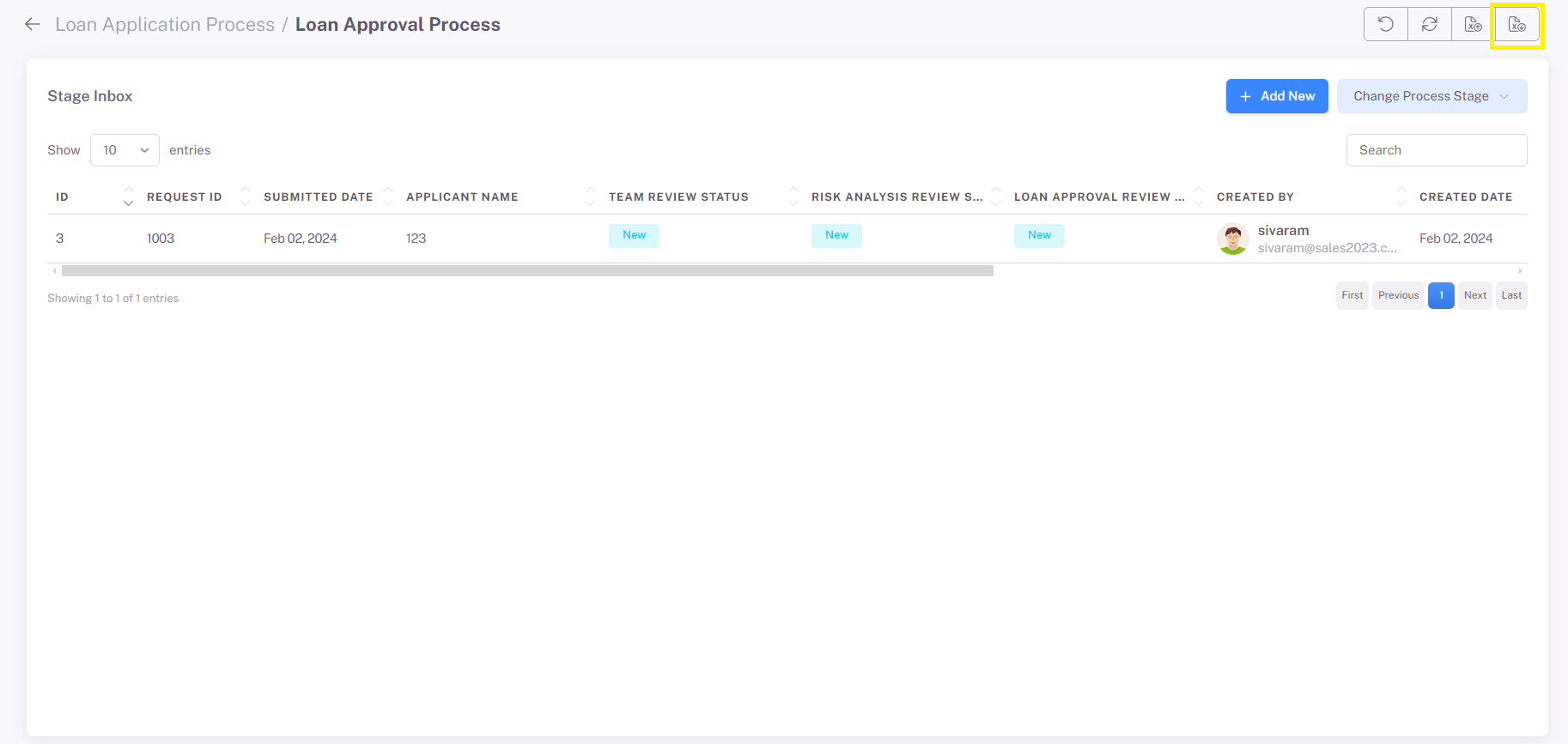The image size is (1568, 744).
Task: Click the Add New button
Action: pos(1277,96)
